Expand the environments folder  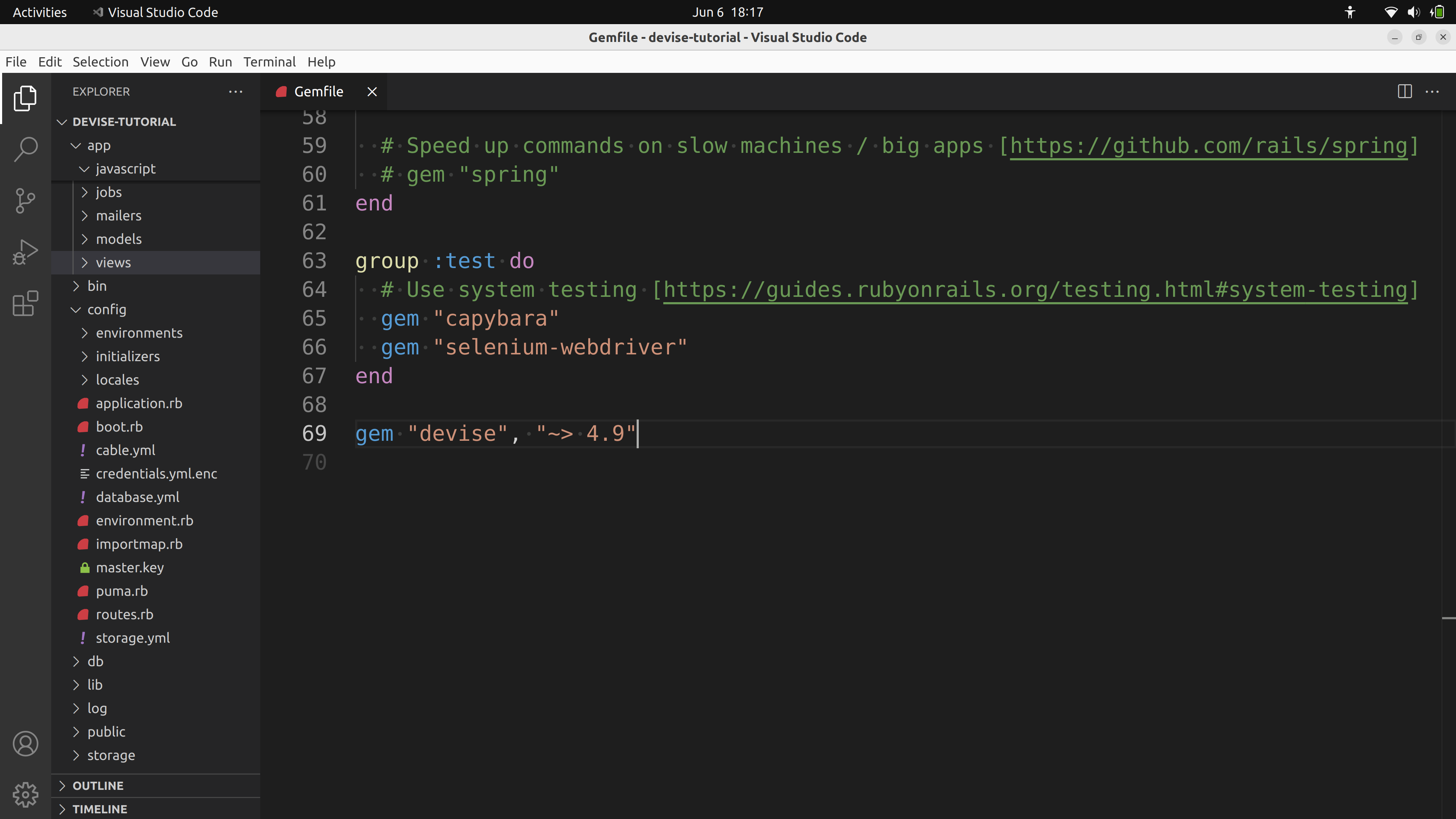[x=84, y=333]
